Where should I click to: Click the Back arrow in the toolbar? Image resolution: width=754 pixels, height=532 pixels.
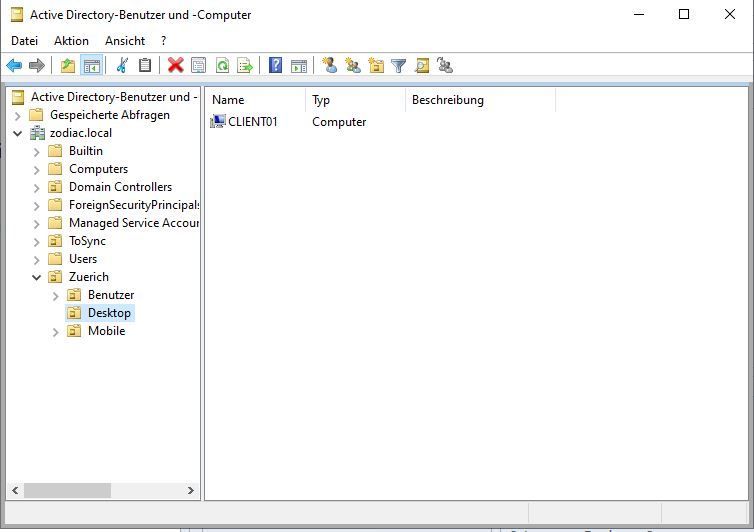point(14,65)
